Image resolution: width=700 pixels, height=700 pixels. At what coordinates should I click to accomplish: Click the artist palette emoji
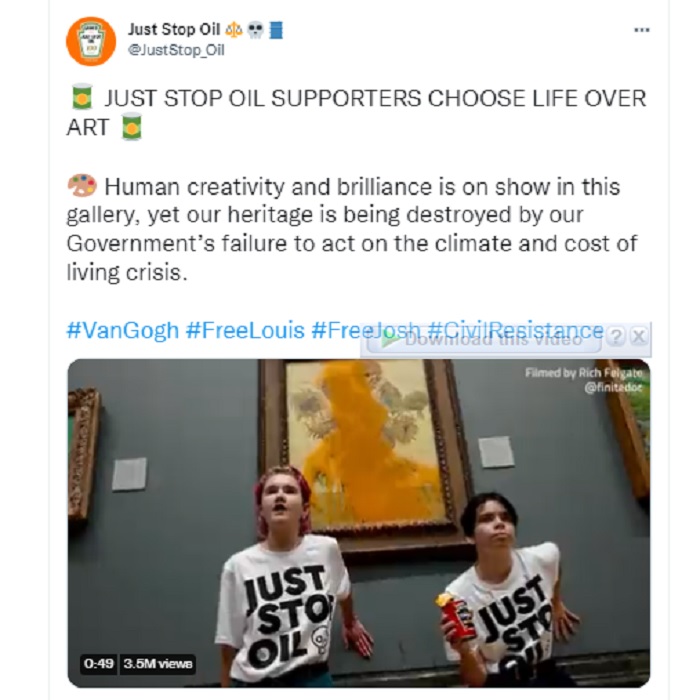coord(82,185)
